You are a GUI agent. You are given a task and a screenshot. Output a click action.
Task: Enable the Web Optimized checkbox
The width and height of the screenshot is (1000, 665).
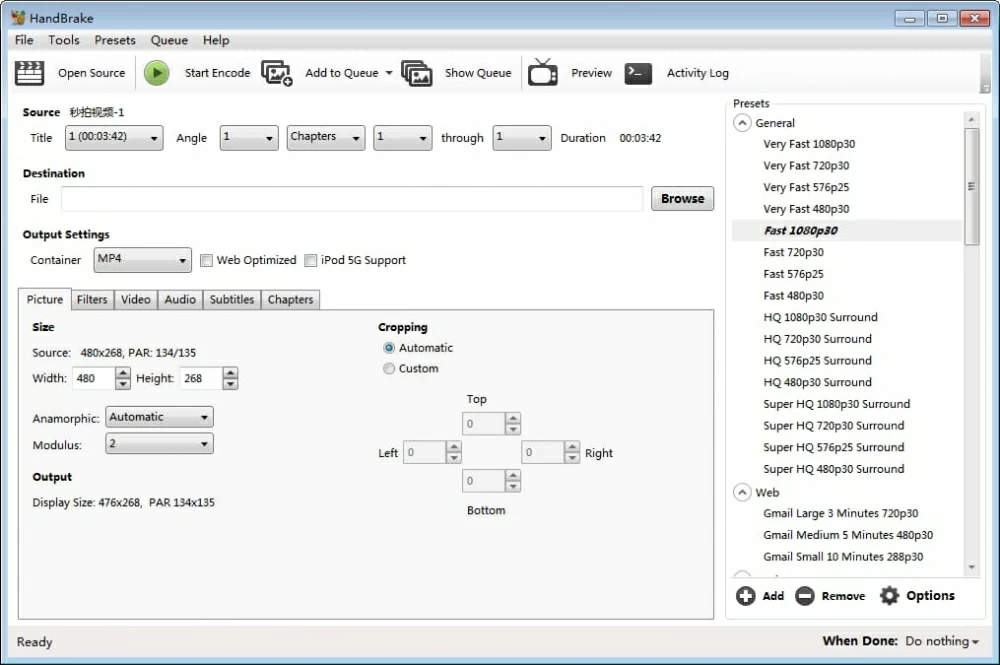[x=207, y=260]
